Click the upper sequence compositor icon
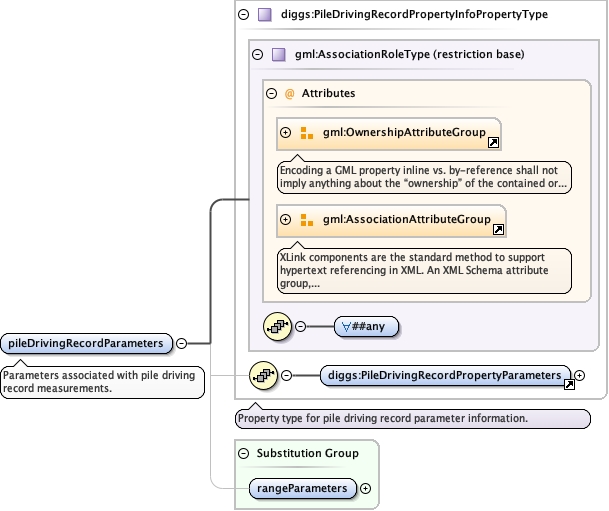 pyautogui.click(x=277, y=326)
